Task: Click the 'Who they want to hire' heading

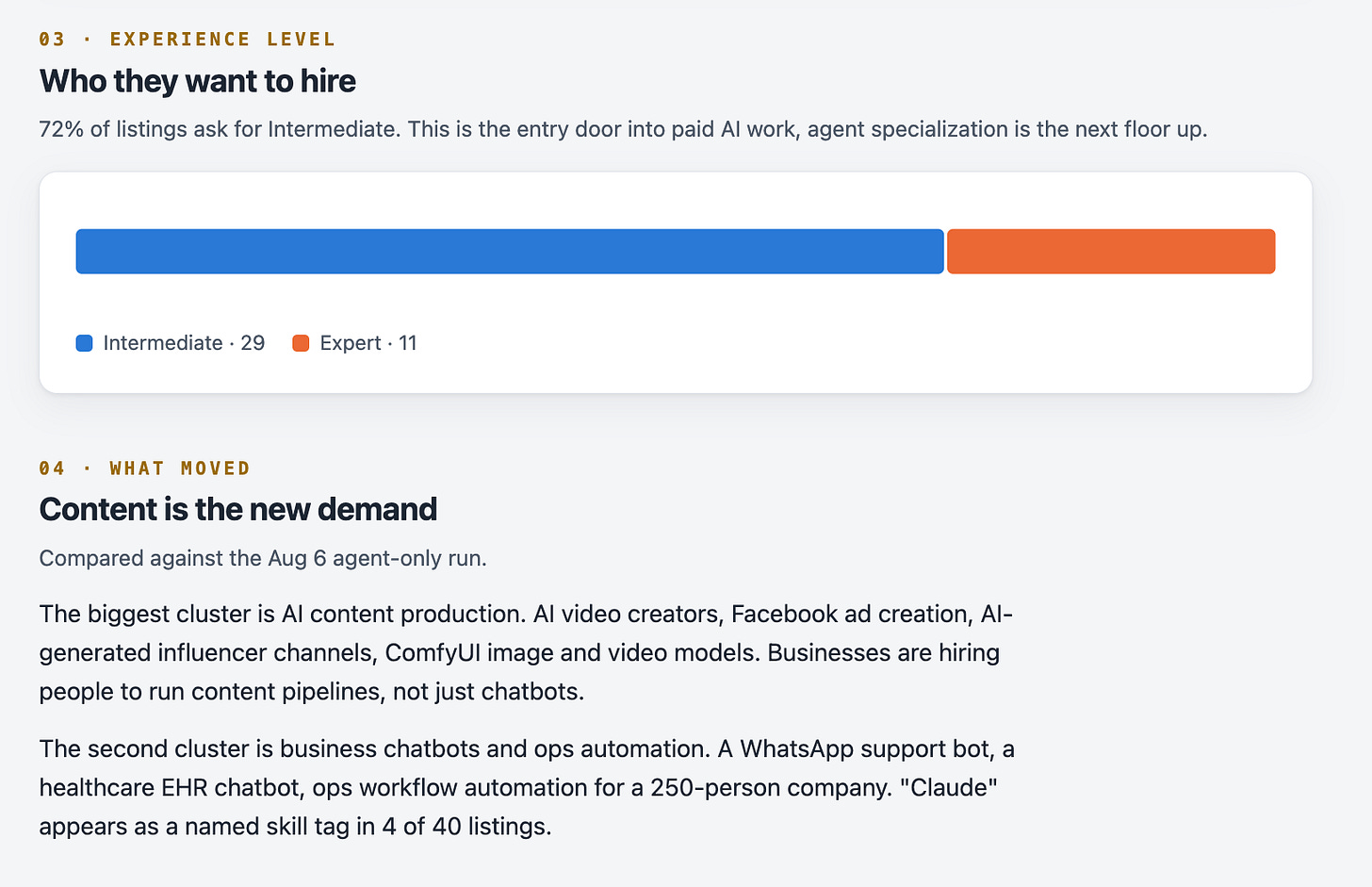Action: tap(198, 81)
